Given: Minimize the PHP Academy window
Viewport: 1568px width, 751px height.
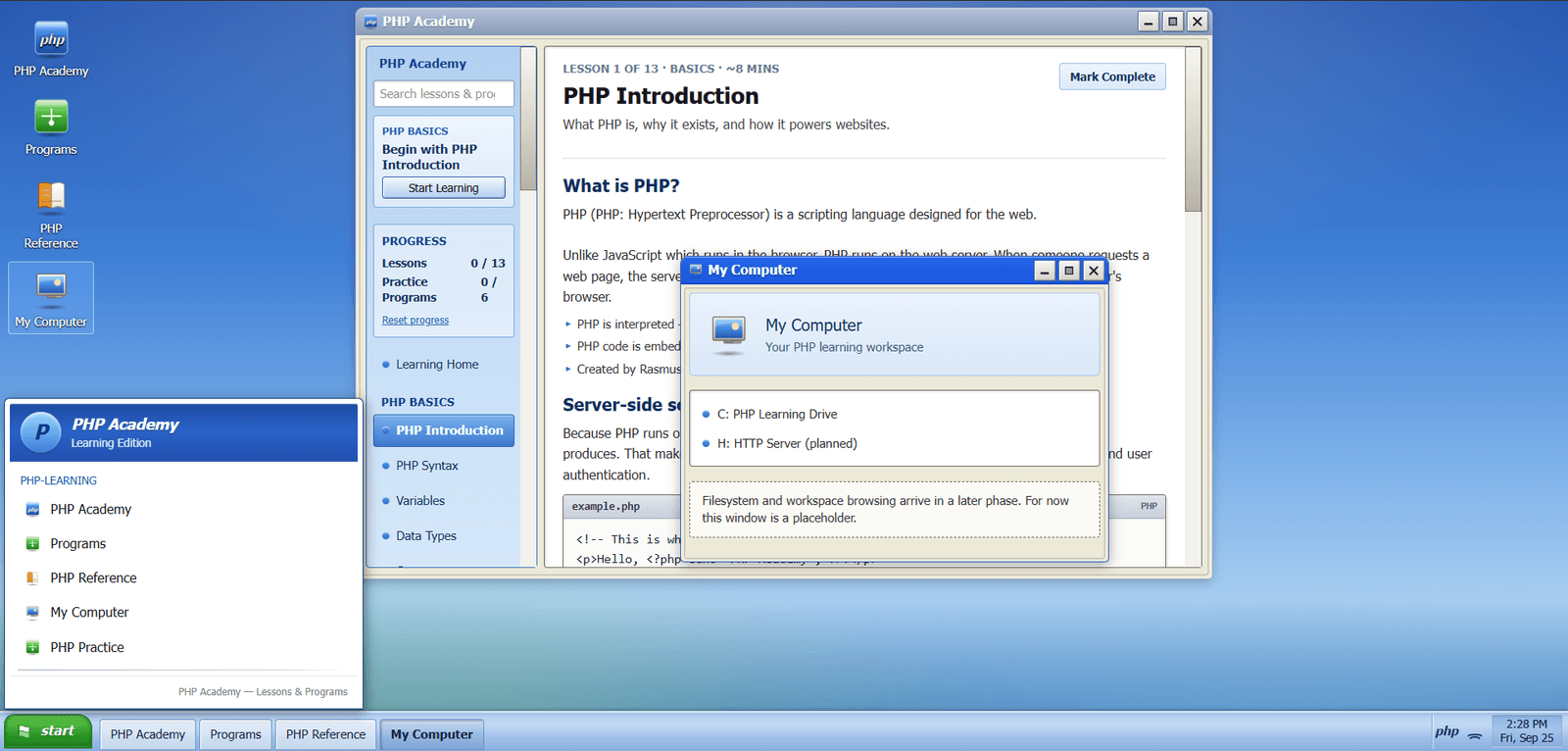Looking at the screenshot, I should click(x=1149, y=22).
